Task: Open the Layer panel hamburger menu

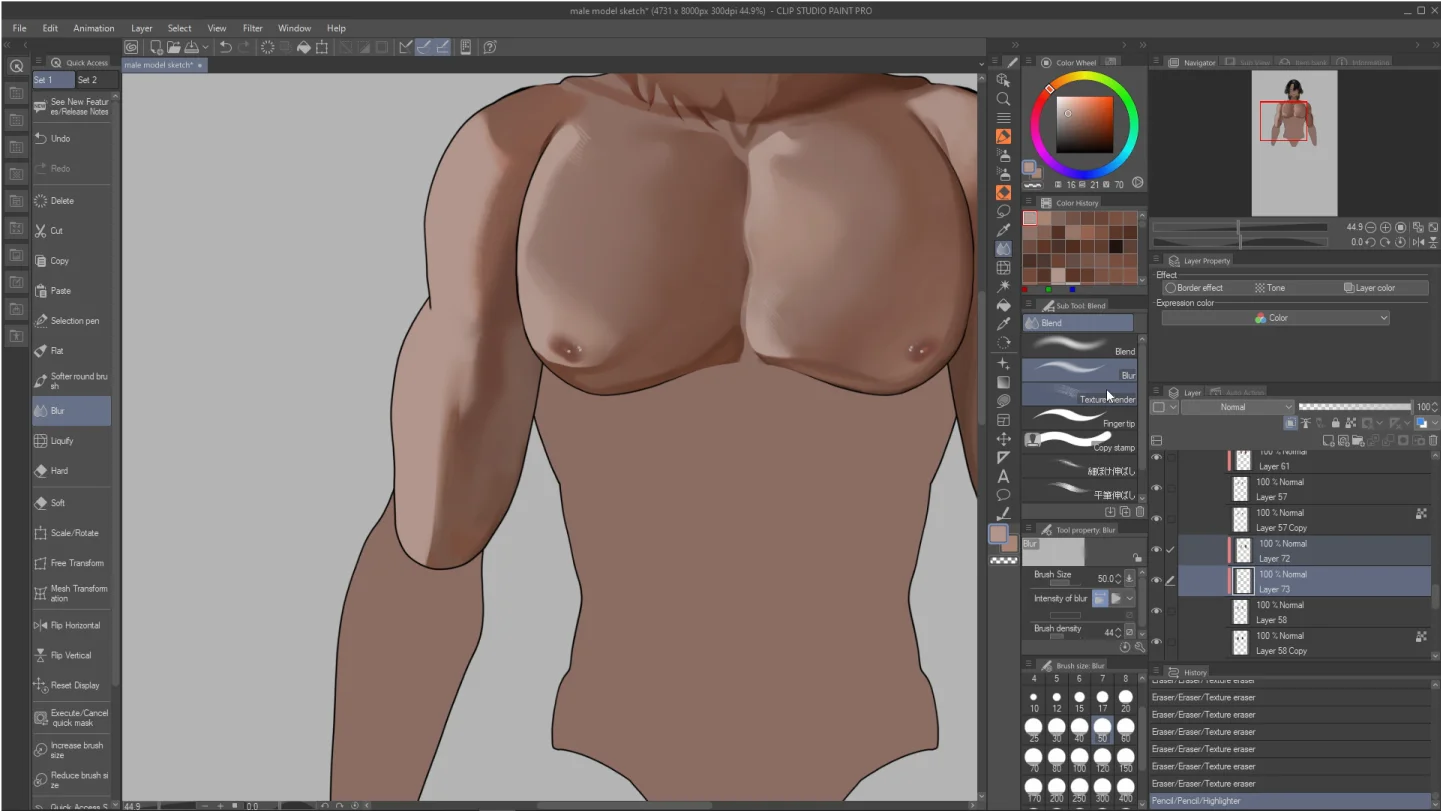Action: [1156, 392]
